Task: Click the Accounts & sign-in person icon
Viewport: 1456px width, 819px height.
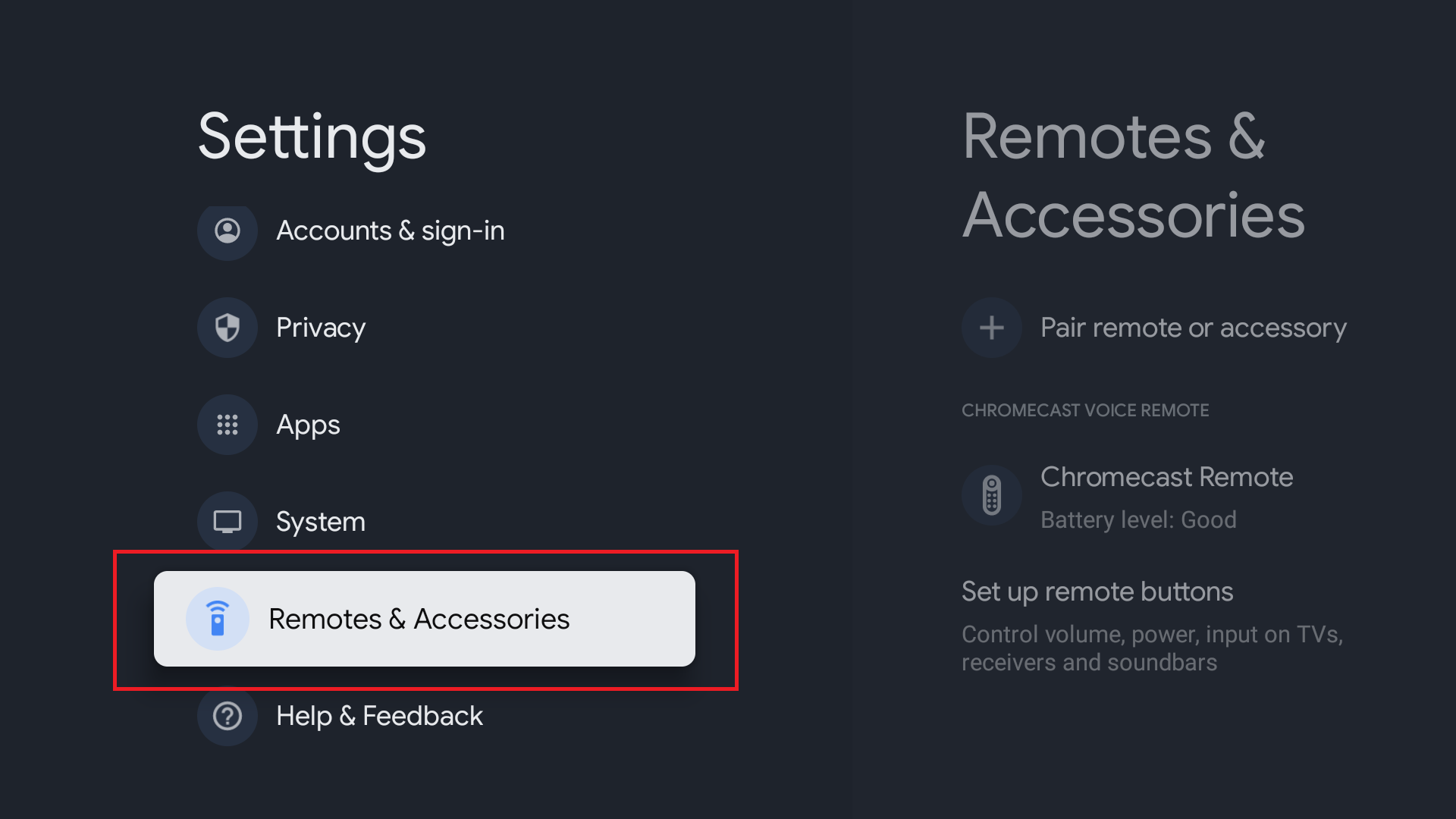Action: [x=227, y=231]
